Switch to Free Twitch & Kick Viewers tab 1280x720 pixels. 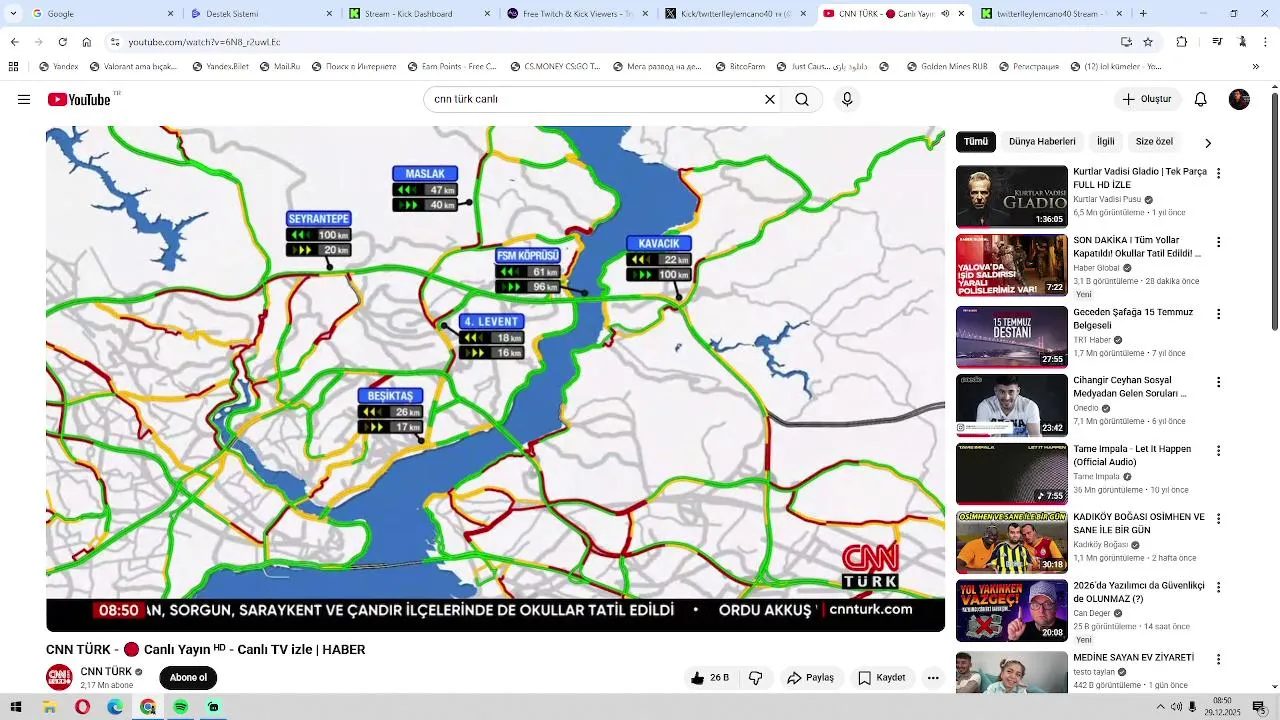click(577, 14)
